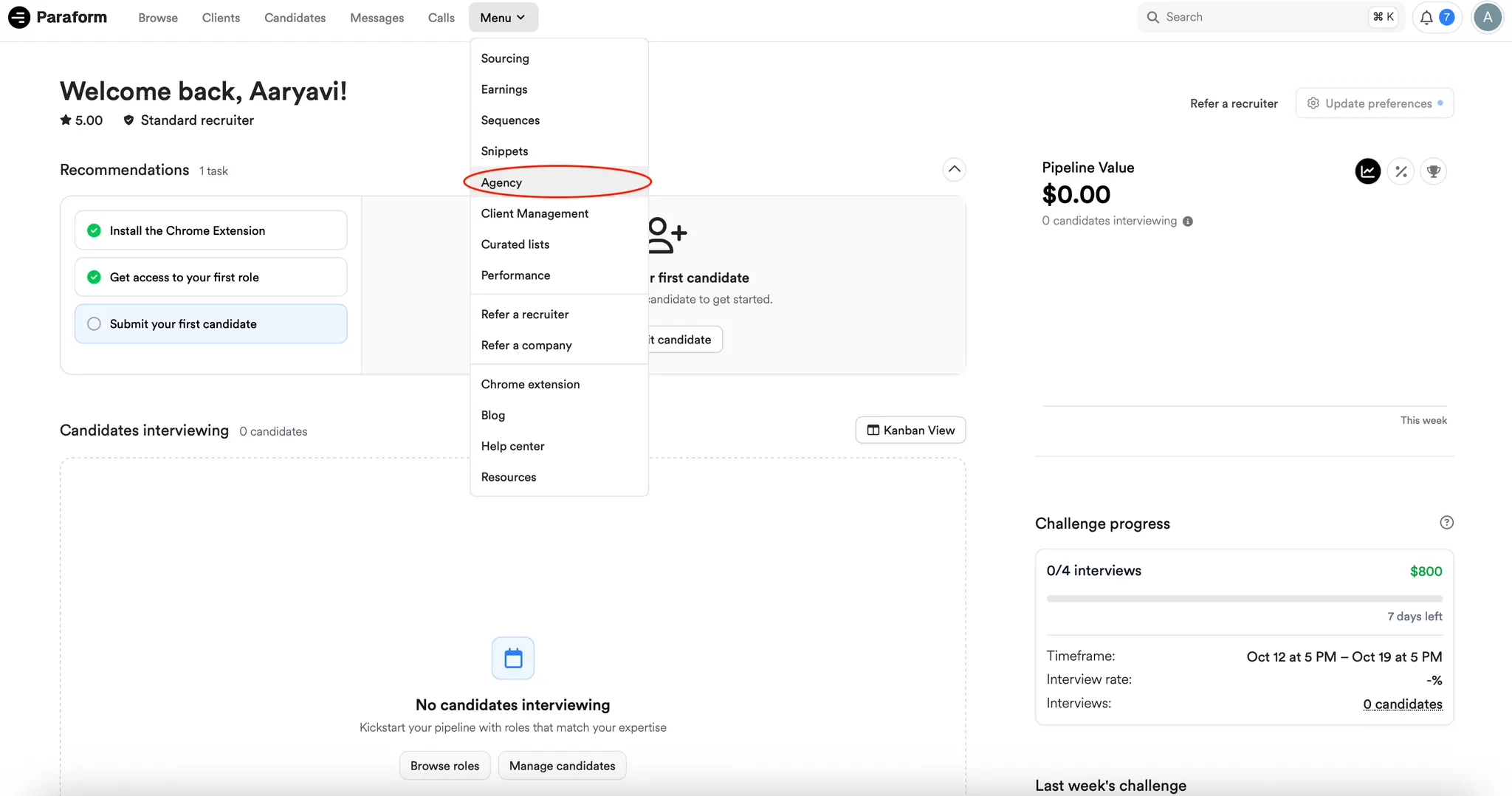Click the 0 candidates interviews link
The height and width of the screenshot is (796, 1512).
click(x=1403, y=704)
